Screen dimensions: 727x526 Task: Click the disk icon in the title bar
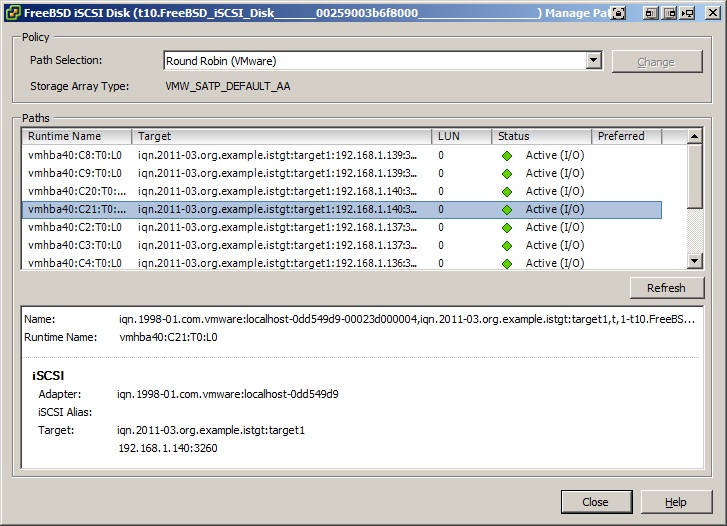[x=13, y=13]
